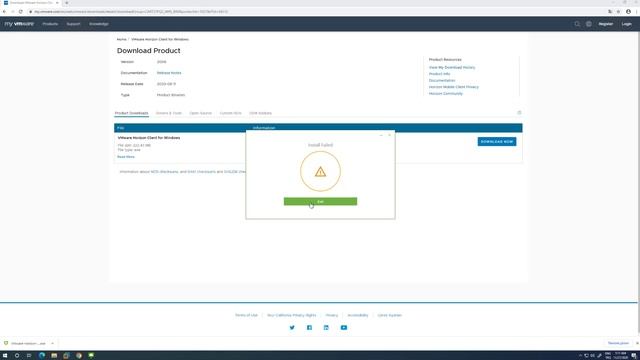This screenshot has width=640, height=360.
Task: Click the my vmware logo
Action: tap(19, 24)
